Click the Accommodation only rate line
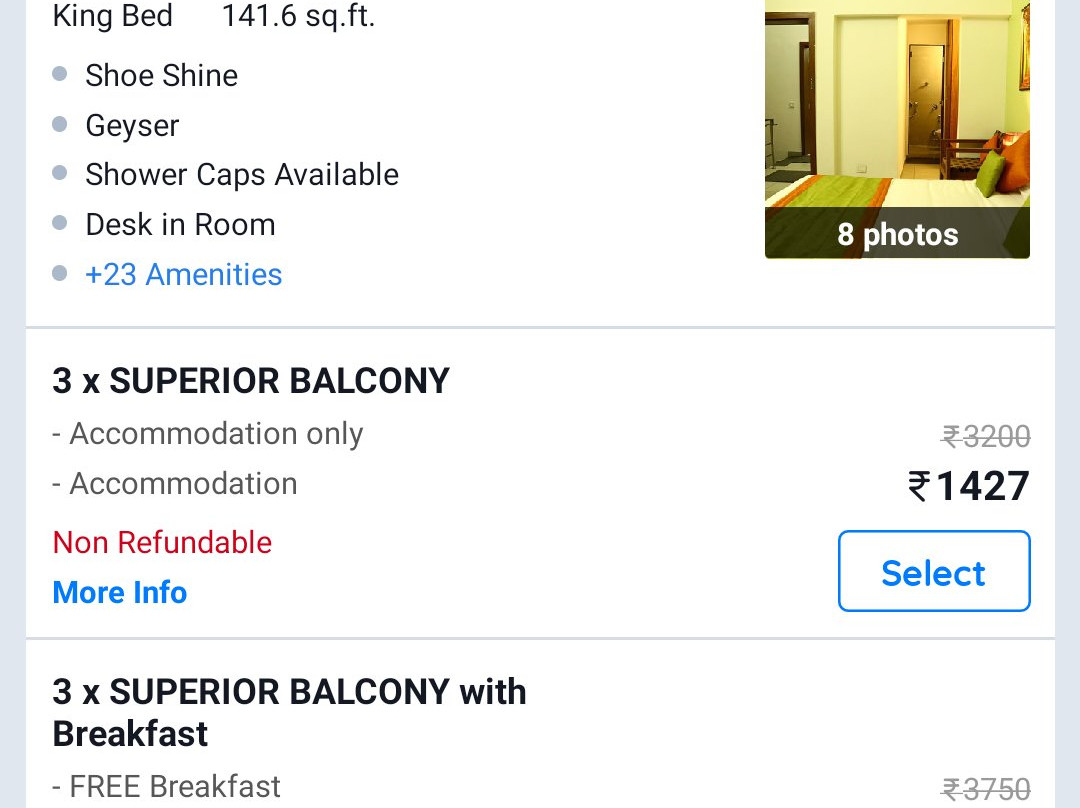Viewport: 1080px width, 808px height. click(207, 433)
